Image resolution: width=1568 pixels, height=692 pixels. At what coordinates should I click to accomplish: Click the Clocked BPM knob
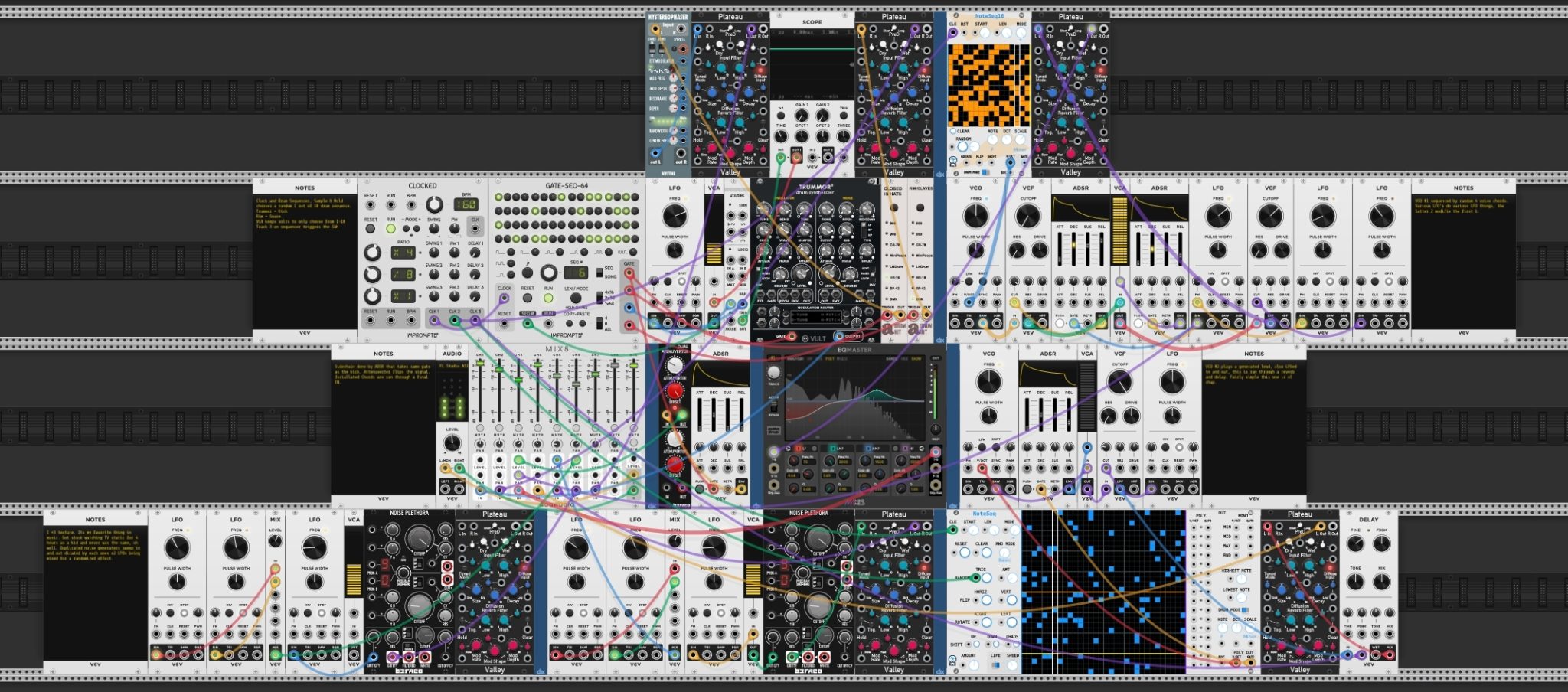pyautogui.click(x=434, y=204)
